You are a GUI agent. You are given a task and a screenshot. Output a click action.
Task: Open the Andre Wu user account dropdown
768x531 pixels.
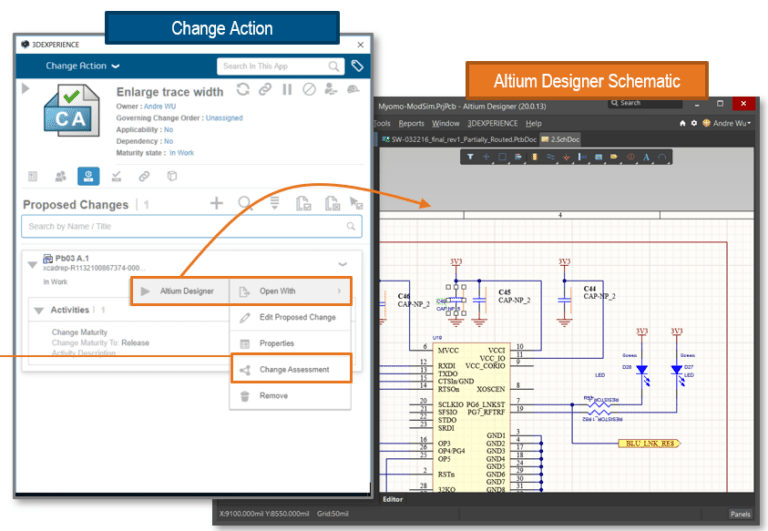point(729,123)
